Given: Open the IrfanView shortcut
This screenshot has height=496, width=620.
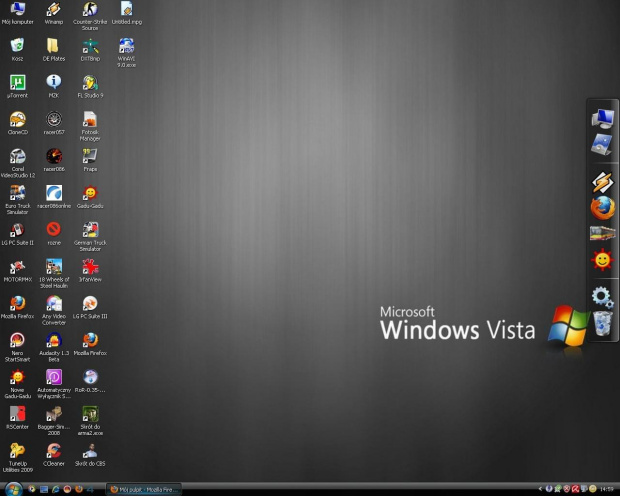Looking at the screenshot, I should point(90,271).
